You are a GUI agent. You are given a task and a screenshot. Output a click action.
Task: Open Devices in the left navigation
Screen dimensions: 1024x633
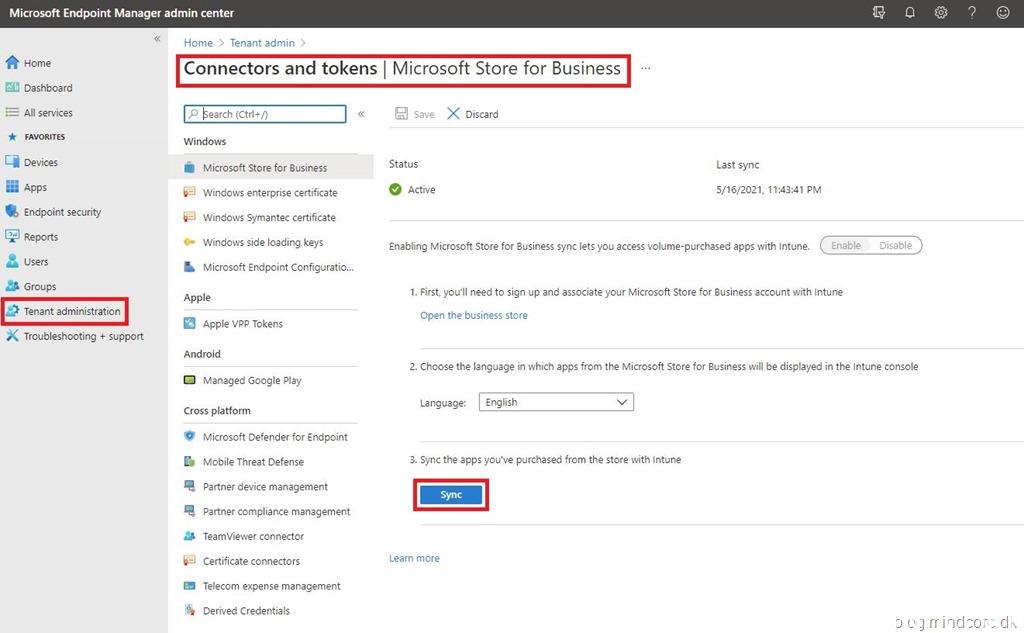tap(40, 162)
